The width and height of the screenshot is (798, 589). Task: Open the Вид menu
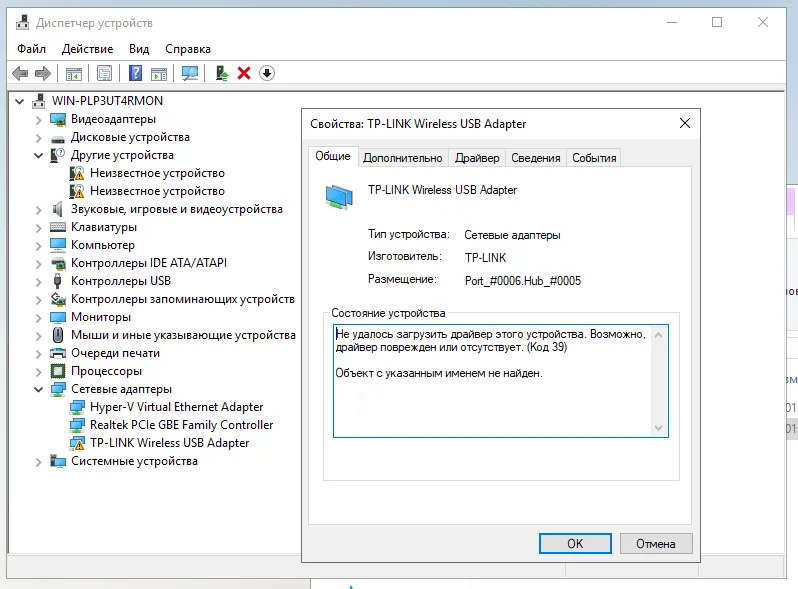point(139,49)
